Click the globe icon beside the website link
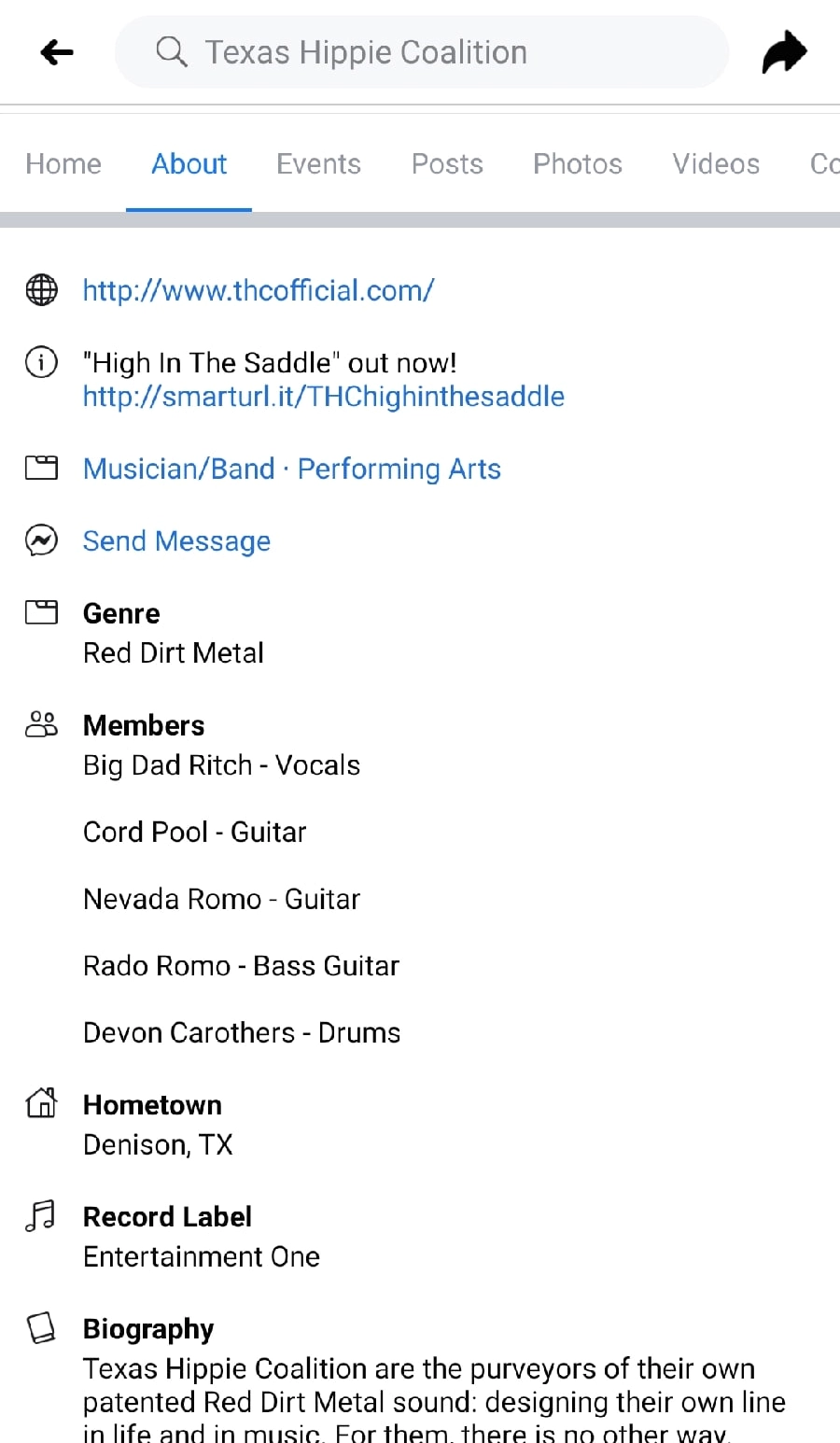The image size is (840, 1443). [40, 290]
